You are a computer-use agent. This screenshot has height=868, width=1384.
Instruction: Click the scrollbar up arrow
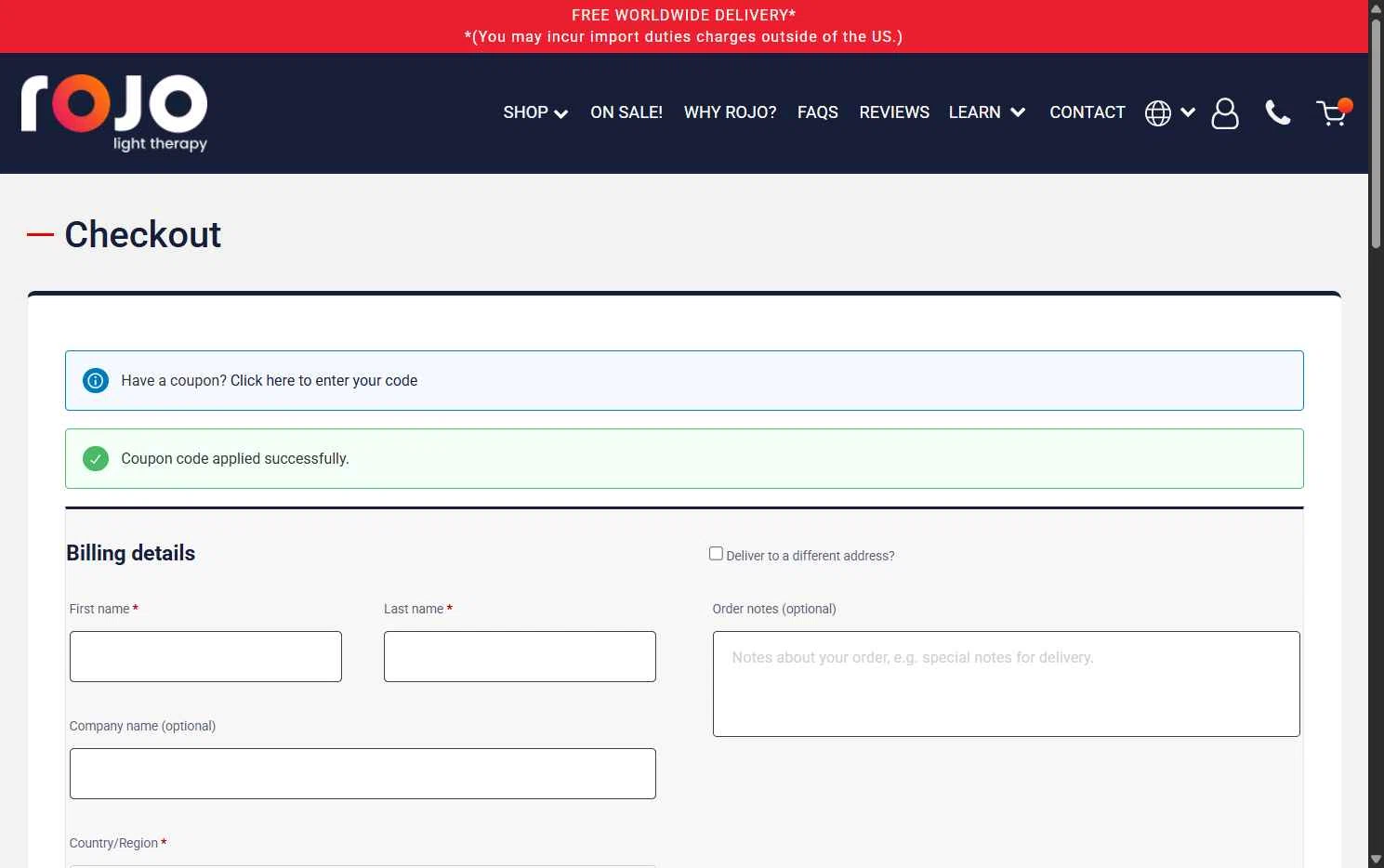point(1376,8)
